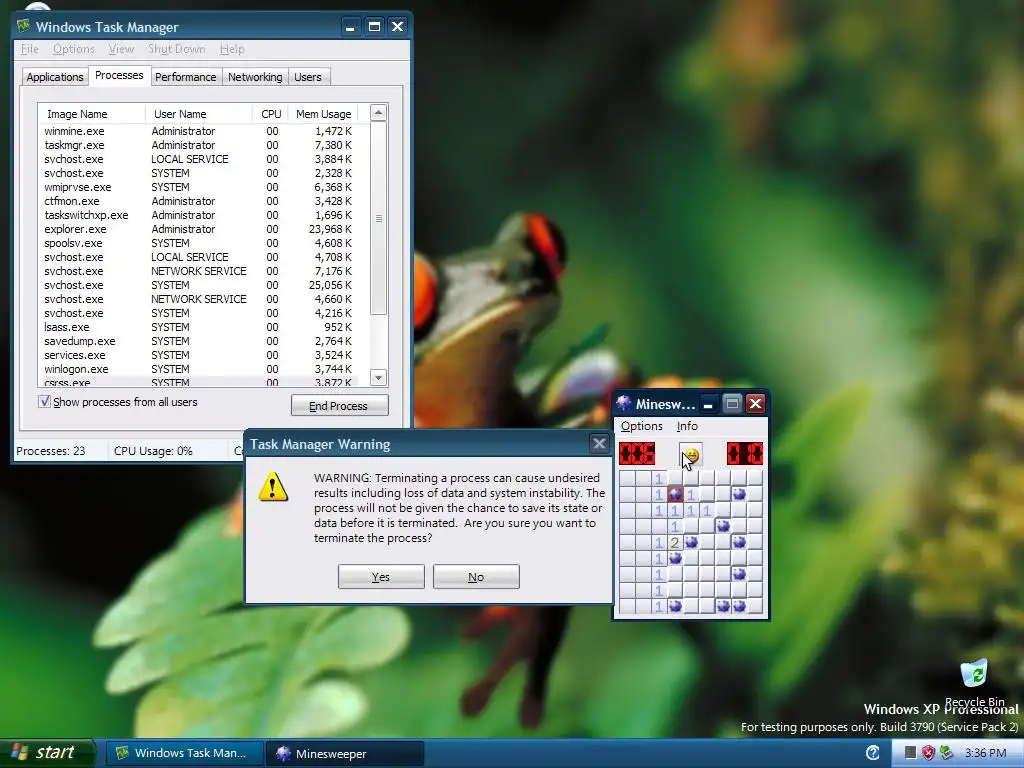Click the 23,968 K memory value
Viewport: 1024px width, 768px height.
(x=330, y=229)
